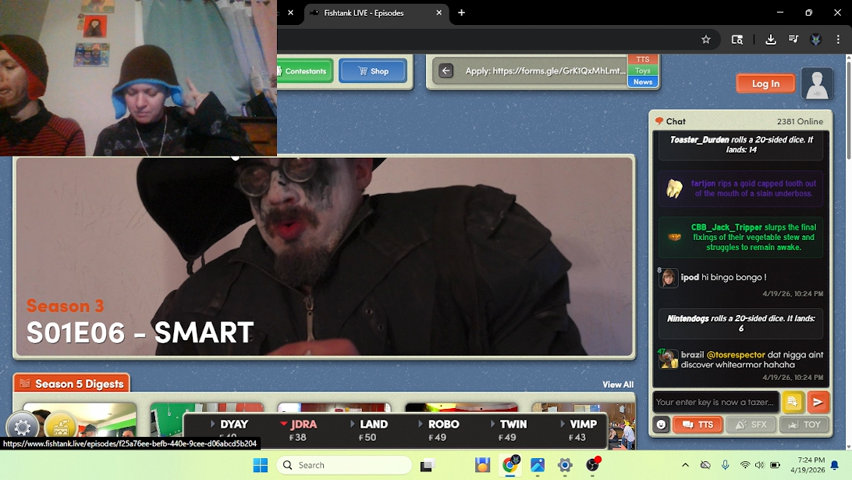Click the chat message input field
852x480 pixels.
(716, 402)
